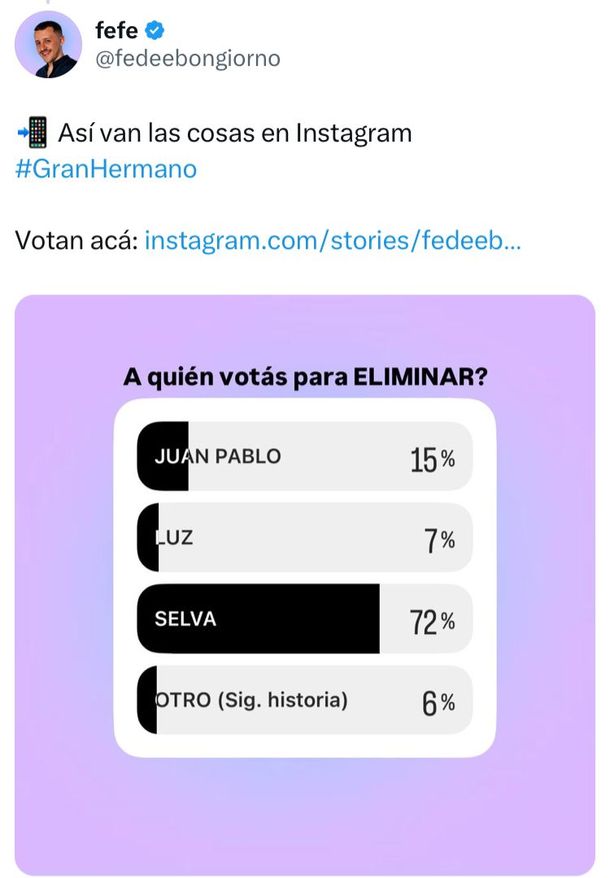
Task: Open the #GranHermano hashtag
Action: click(106, 168)
